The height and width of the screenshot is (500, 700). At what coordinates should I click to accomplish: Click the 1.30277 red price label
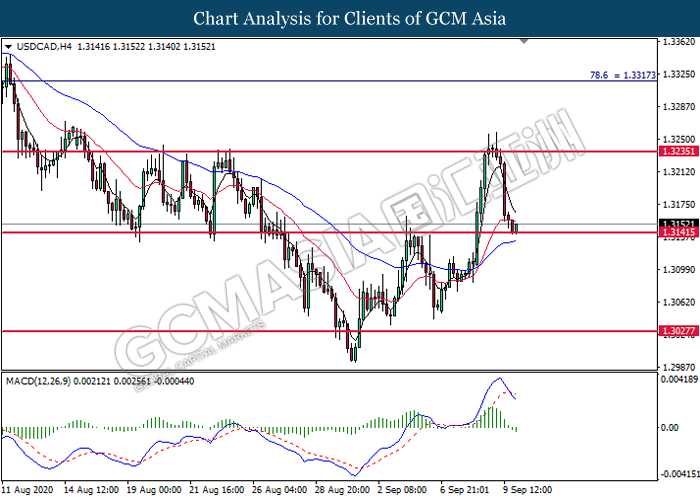click(679, 331)
